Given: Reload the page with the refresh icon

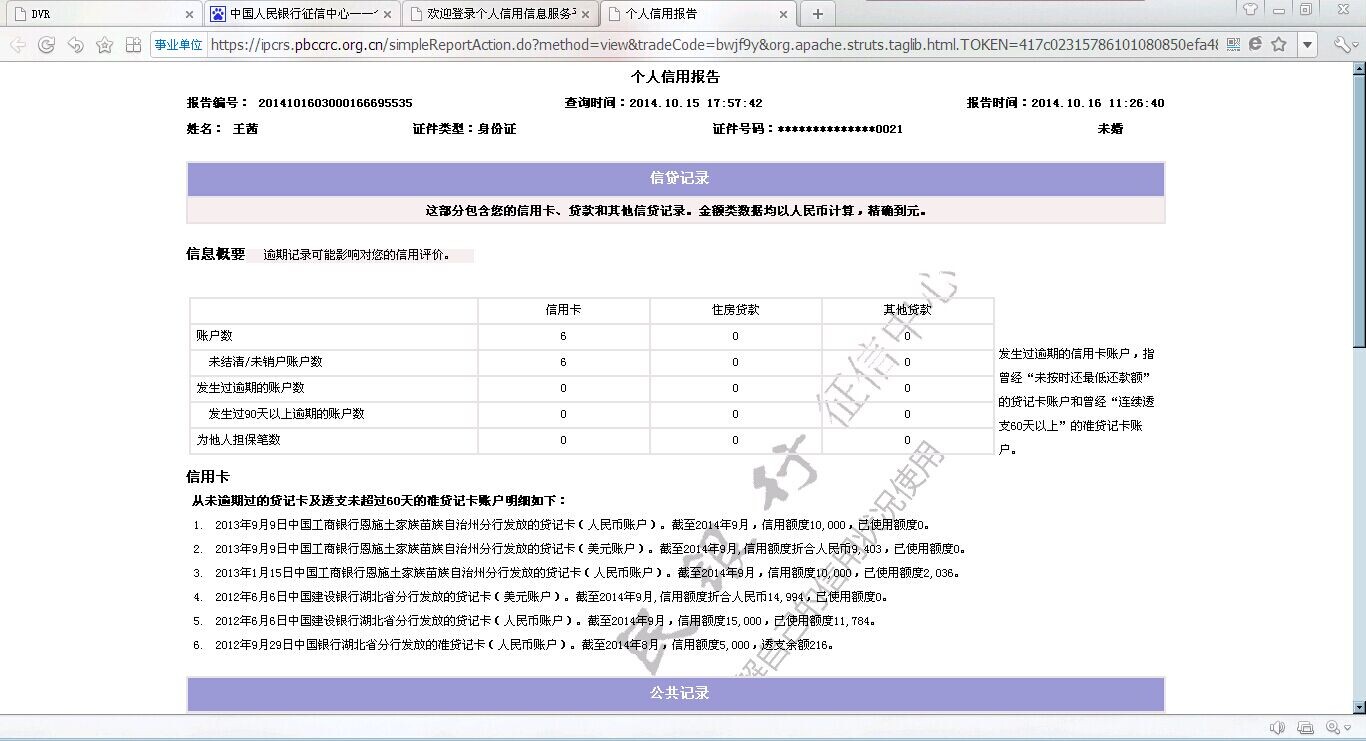Looking at the screenshot, I should 46,45.
